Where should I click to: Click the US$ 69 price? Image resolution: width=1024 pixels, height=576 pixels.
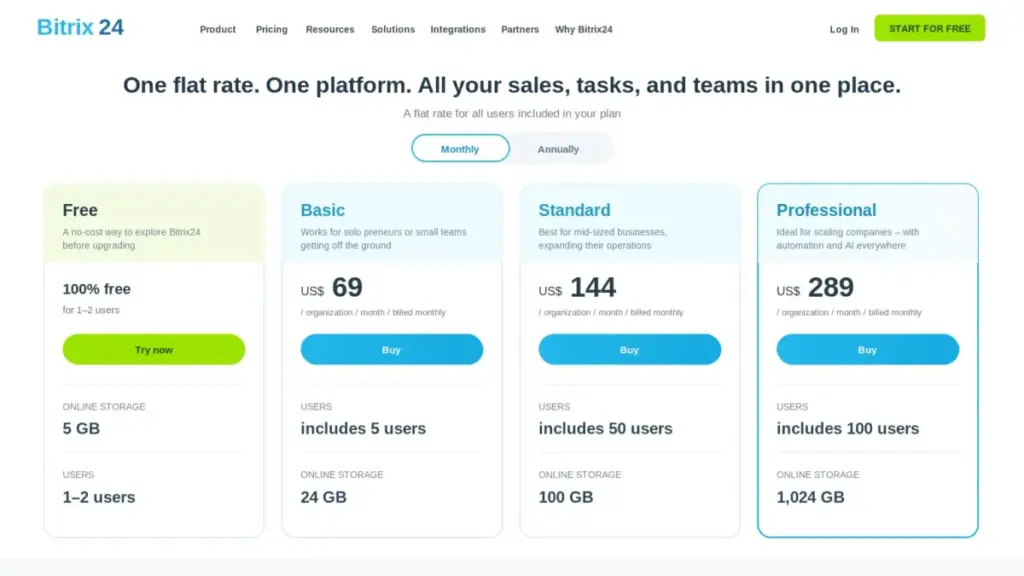click(331, 287)
